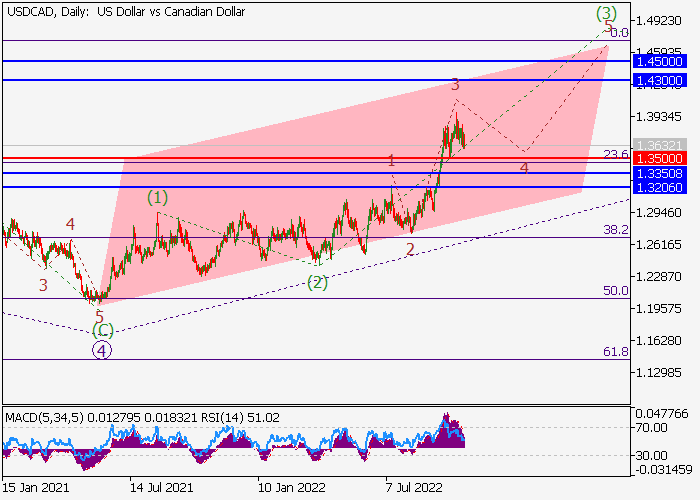This screenshot has height=500, width=700.
Task: Click red wave 5 label above green (C)
Action: click(x=99, y=317)
